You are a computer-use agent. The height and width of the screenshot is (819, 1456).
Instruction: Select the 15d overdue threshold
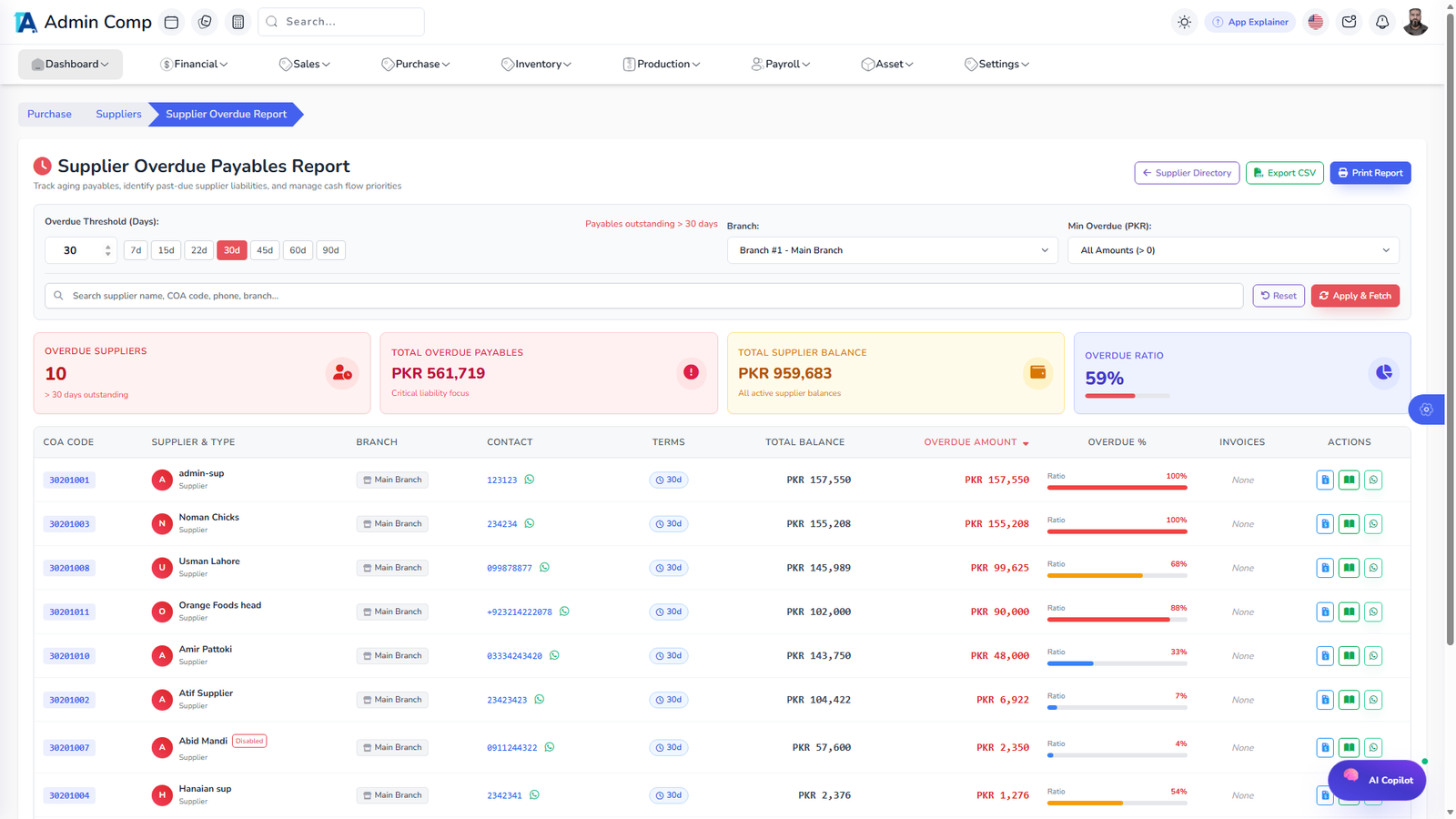click(x=166, y=250)
